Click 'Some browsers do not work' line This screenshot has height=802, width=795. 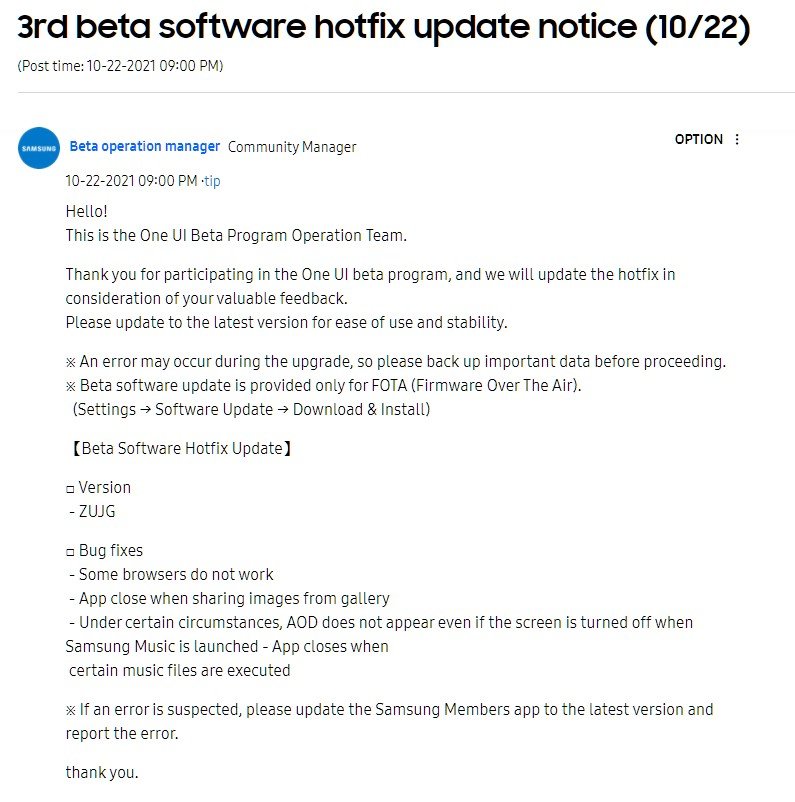coord(171,574)
